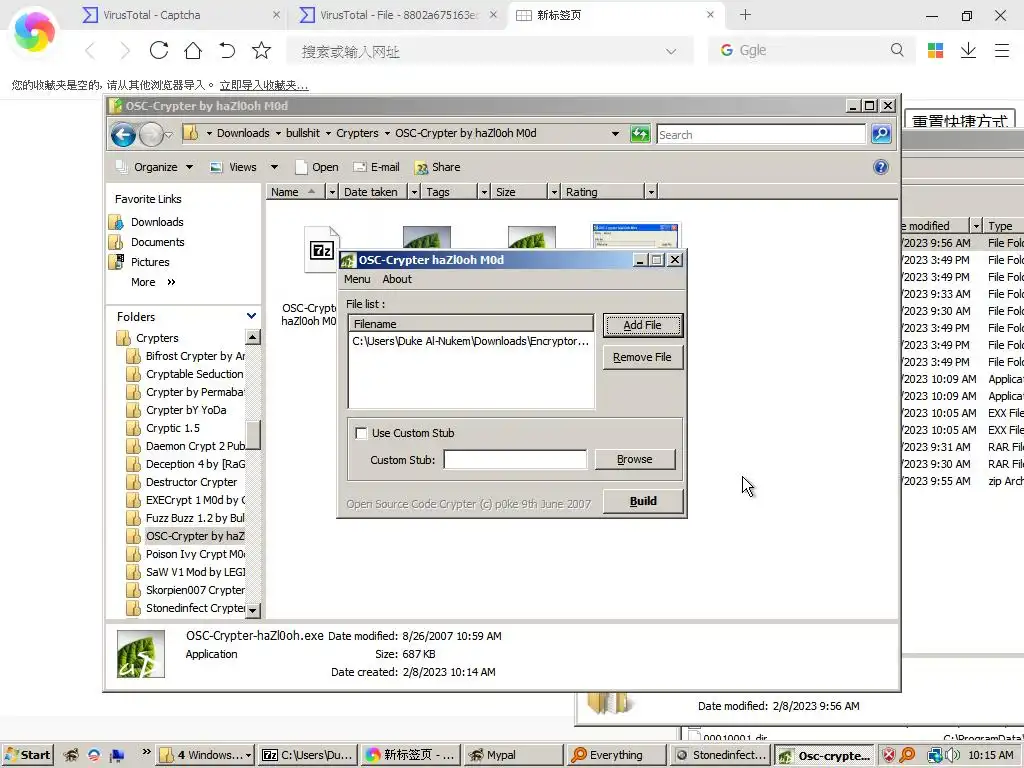Expand More favorite links
Image resolution: width=1024 pixels, height=768 pixels.
153,282
